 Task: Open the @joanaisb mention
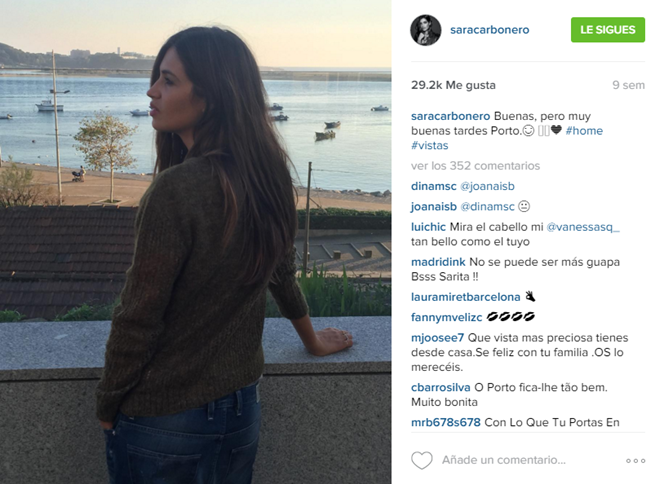pos(488,186)
